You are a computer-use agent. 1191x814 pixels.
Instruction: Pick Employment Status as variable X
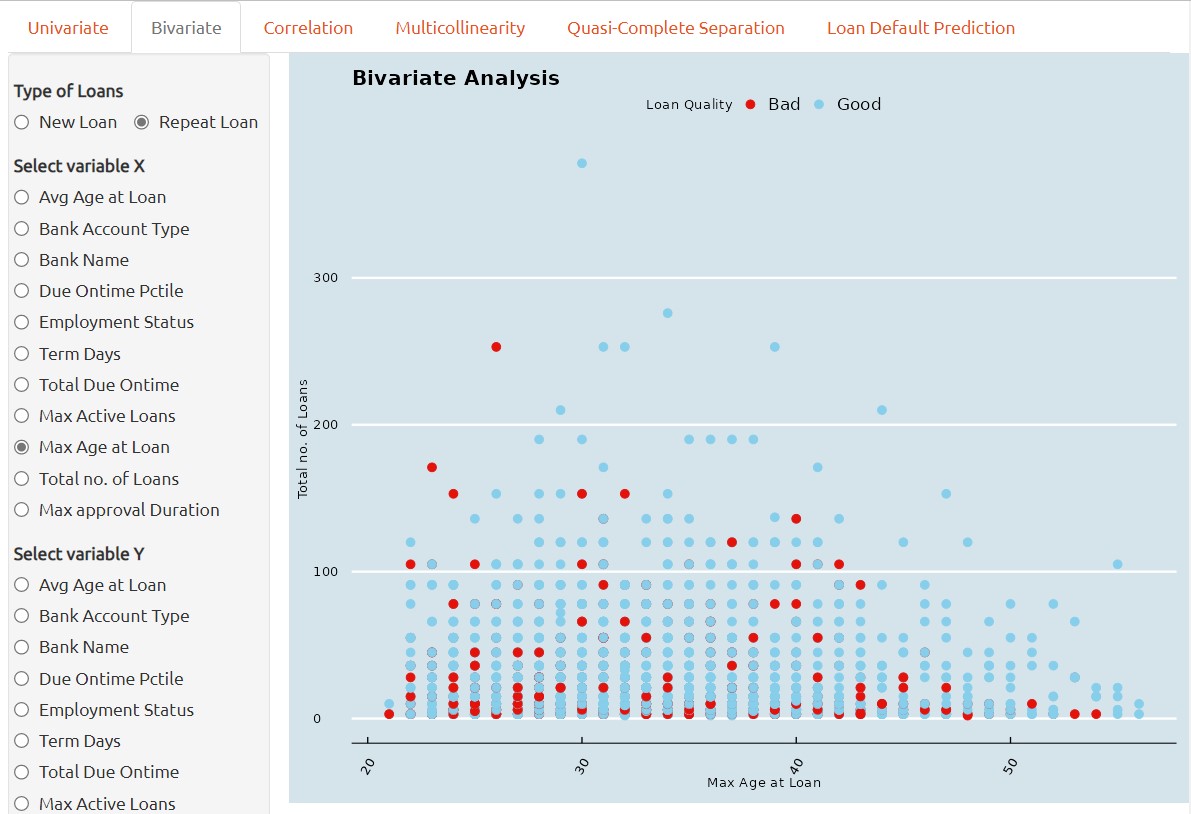click(x=22, y=323)
